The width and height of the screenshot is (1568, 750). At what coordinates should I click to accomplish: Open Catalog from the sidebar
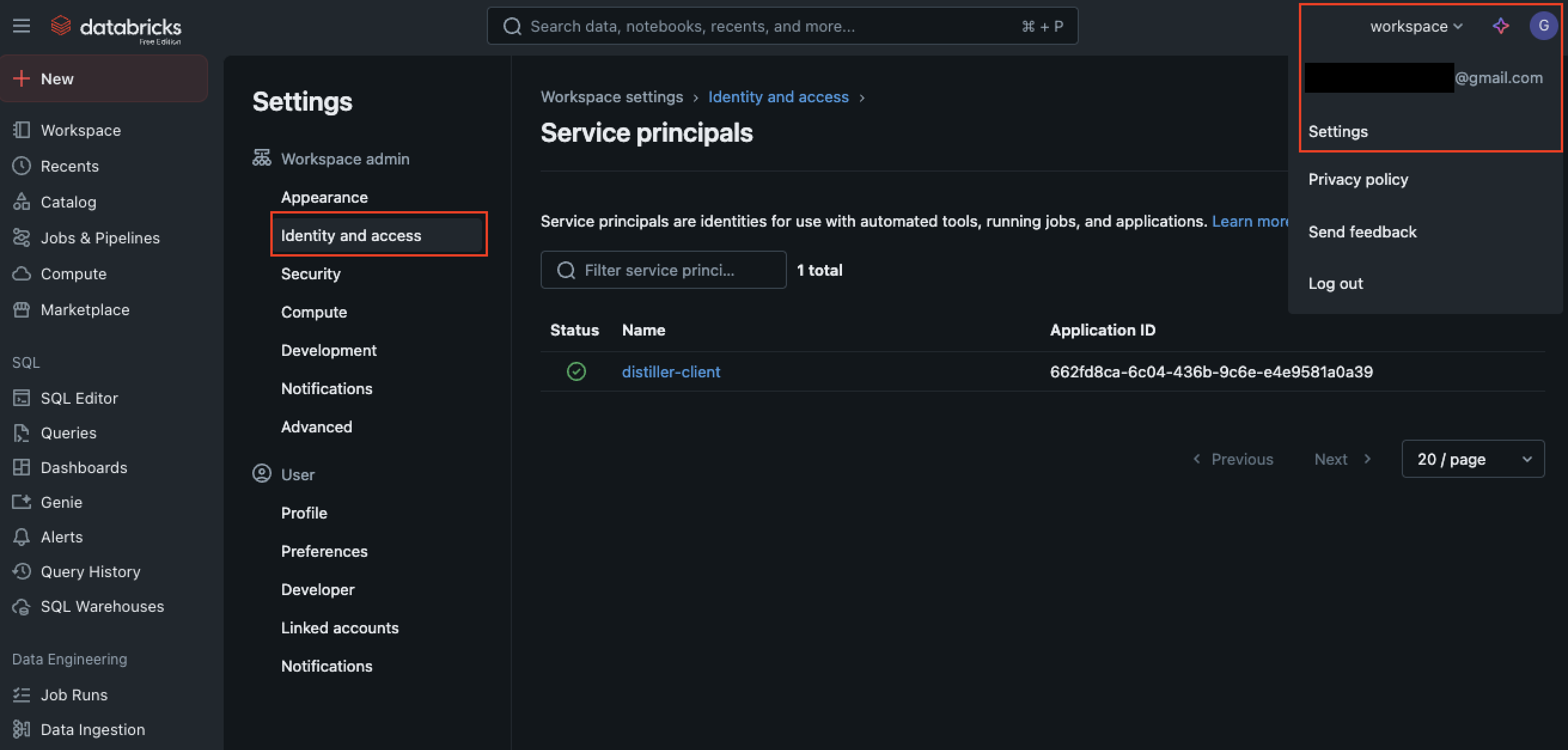click(x=68, y=202)
